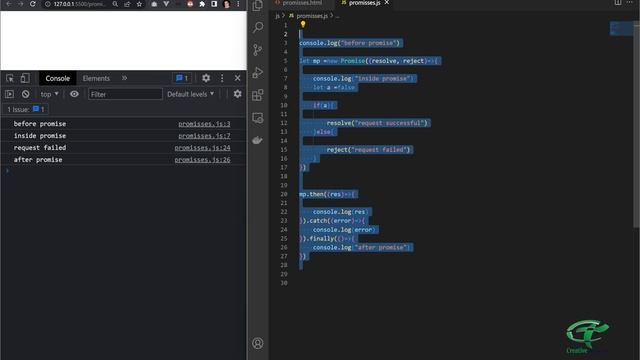Open DevTools settings gear
Viewport: 640px width, 360px height.
coord(206,78)
